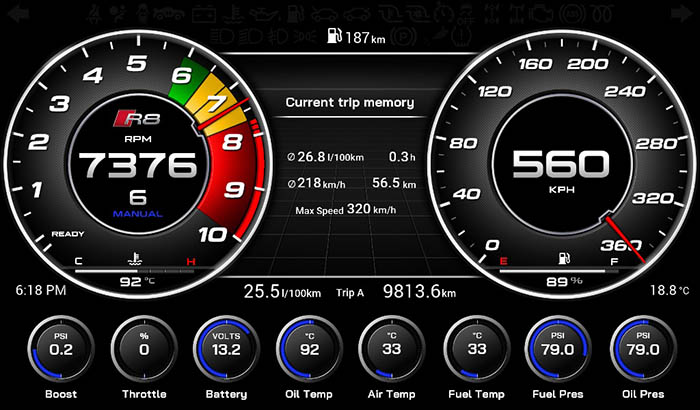Tap the glow plug coil indicator
700x410 pixels.
(602, 13)
